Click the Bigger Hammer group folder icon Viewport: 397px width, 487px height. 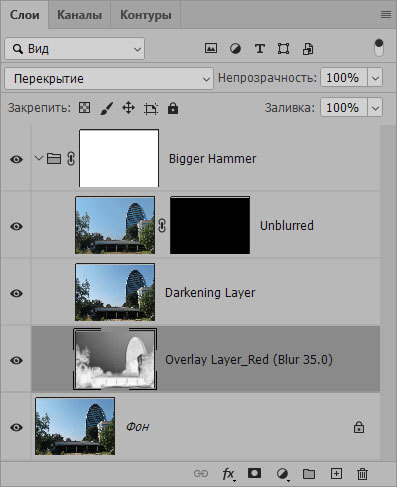coord(54,159)
